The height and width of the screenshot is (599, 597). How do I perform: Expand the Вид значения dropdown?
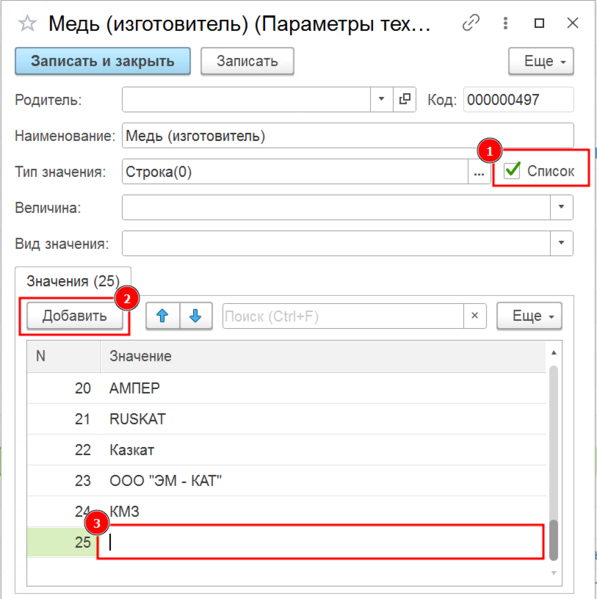pyautogui.click(x=561, y=243)
